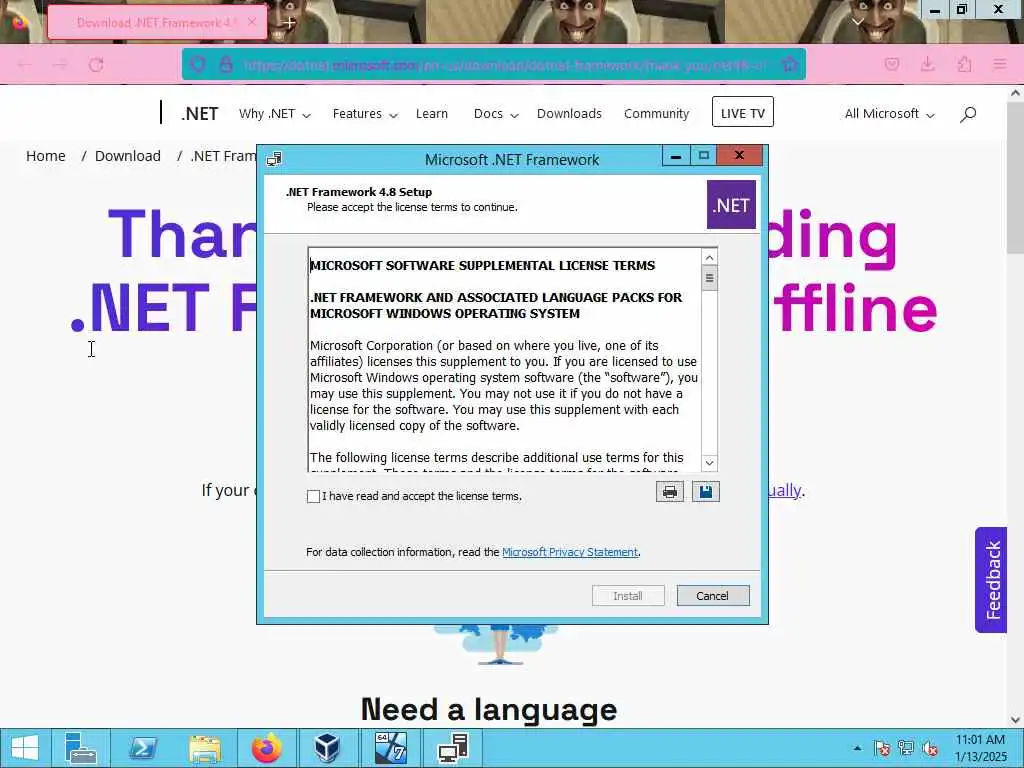Viewport: 1024px width, 768px height.
Task: Open the Firefox extensions icon
Action: [964, 64]
